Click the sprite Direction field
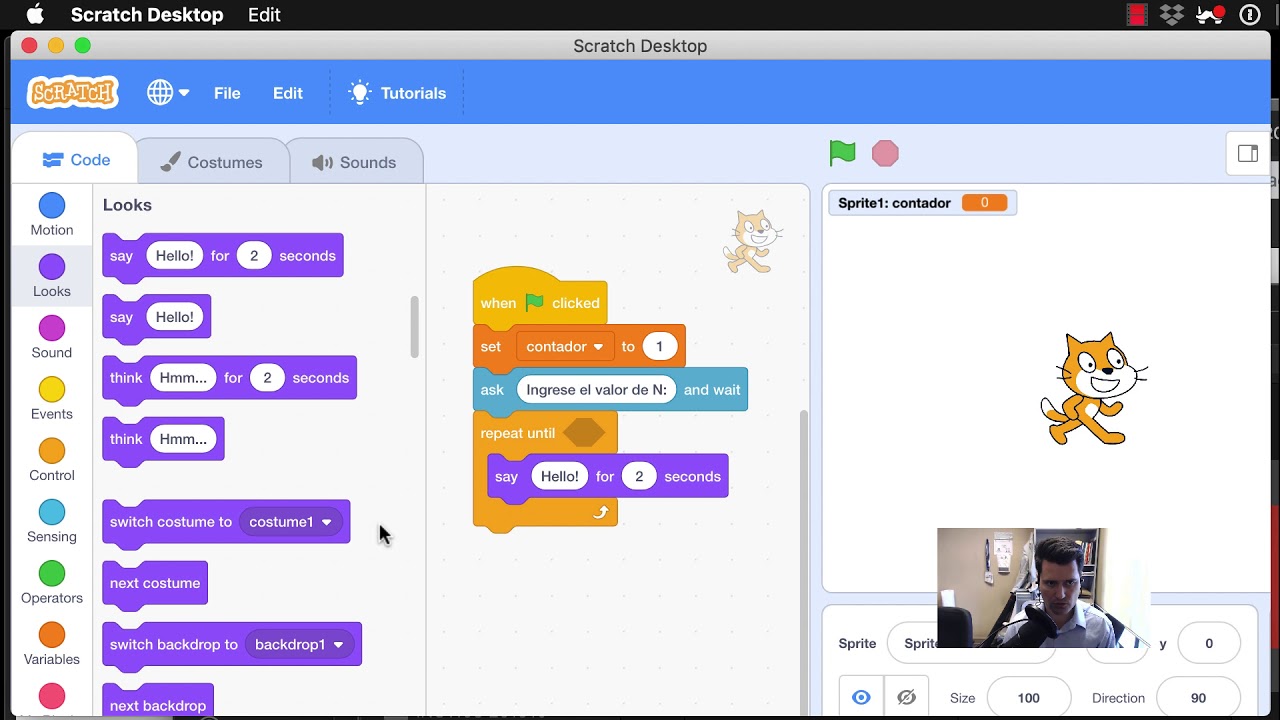 [1198, 698]
